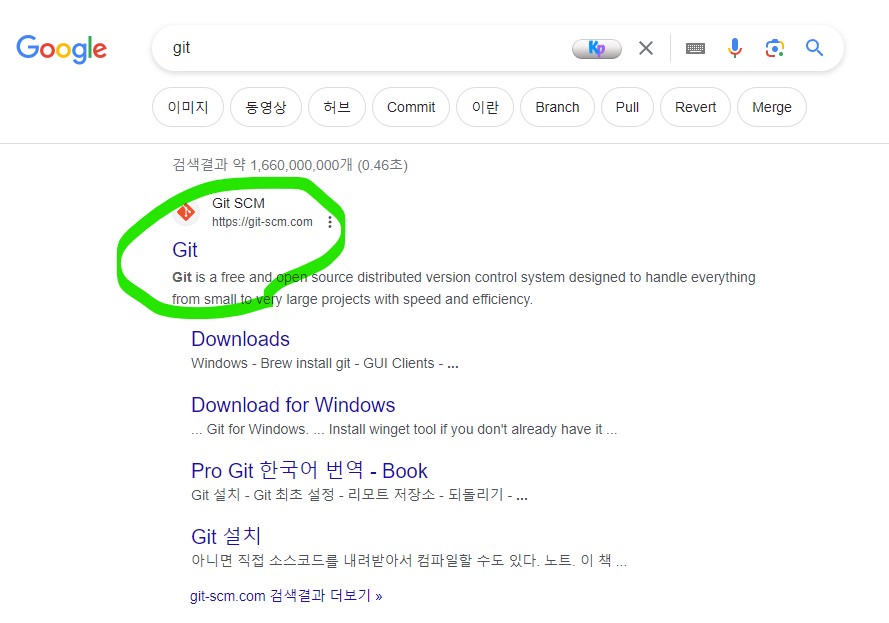Click the Git SCM favicon icon
Screen dimensions: 889x623
tap(185, 212)
